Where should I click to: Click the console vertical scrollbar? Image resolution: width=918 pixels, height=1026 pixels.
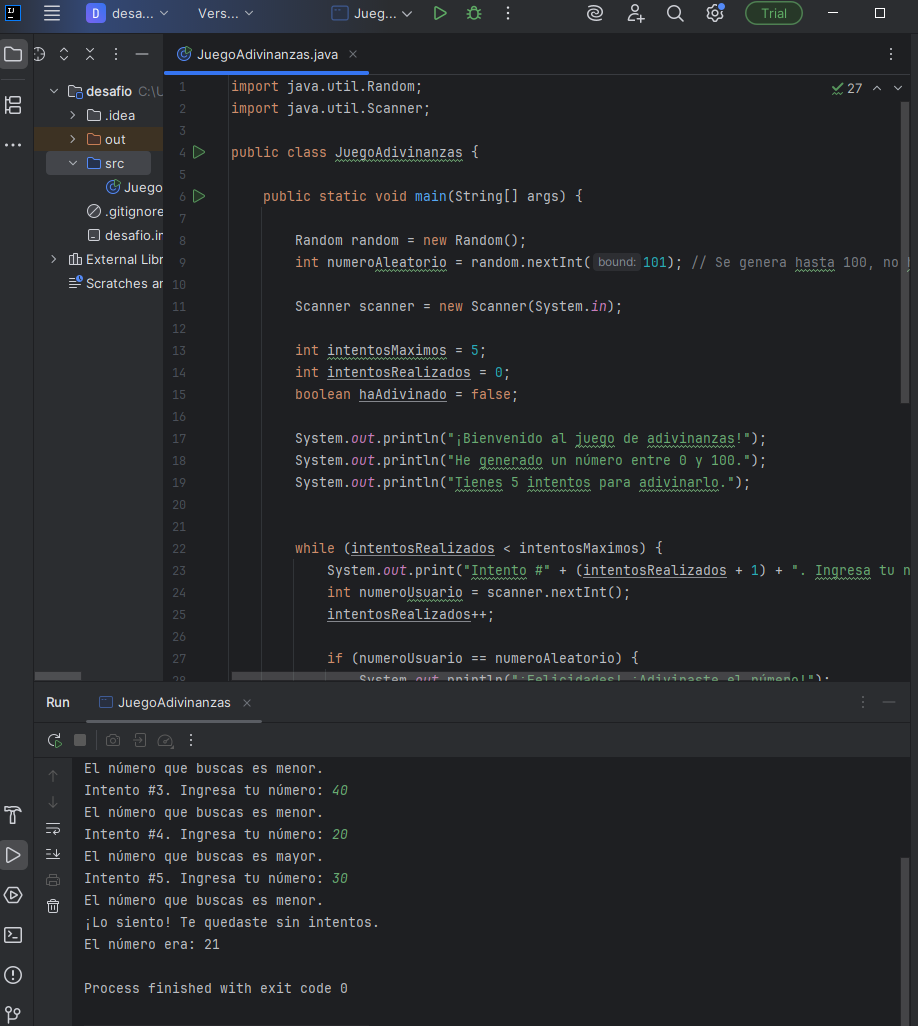click(x=905, y=942)
